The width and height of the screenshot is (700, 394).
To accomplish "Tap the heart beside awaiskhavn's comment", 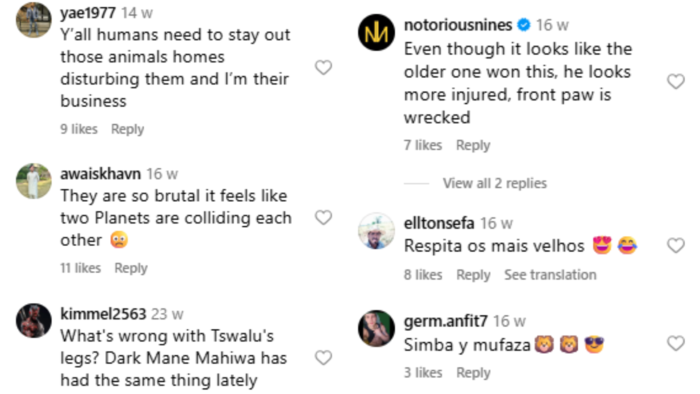I will 323,218.
